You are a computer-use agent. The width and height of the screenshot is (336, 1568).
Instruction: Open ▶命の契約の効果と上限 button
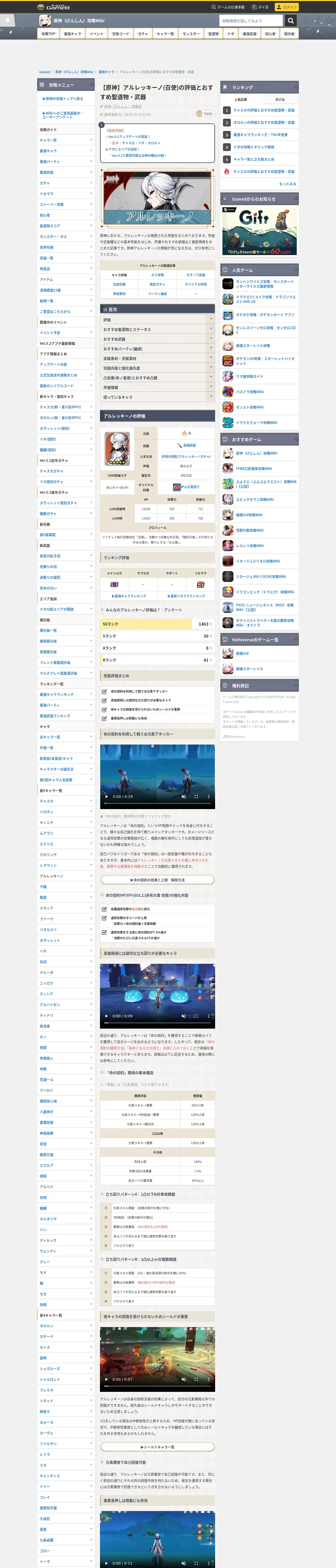click(x=157, y=880)
